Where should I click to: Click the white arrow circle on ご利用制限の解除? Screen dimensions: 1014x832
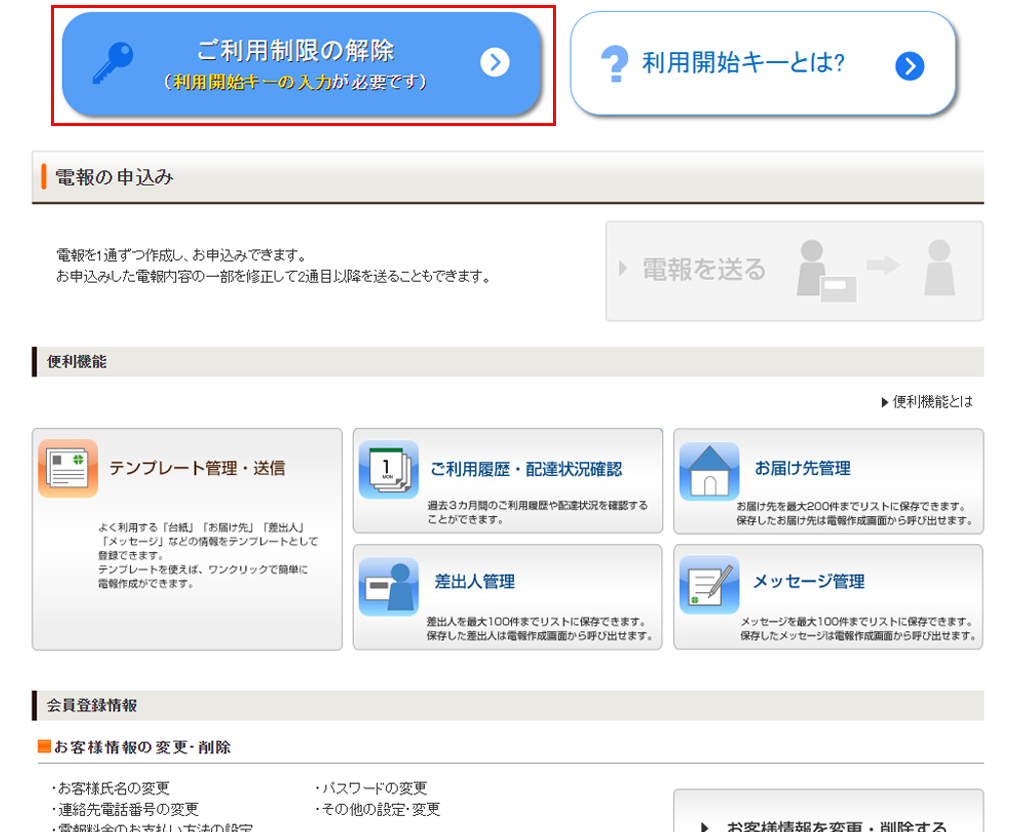[x=495, y=63]
